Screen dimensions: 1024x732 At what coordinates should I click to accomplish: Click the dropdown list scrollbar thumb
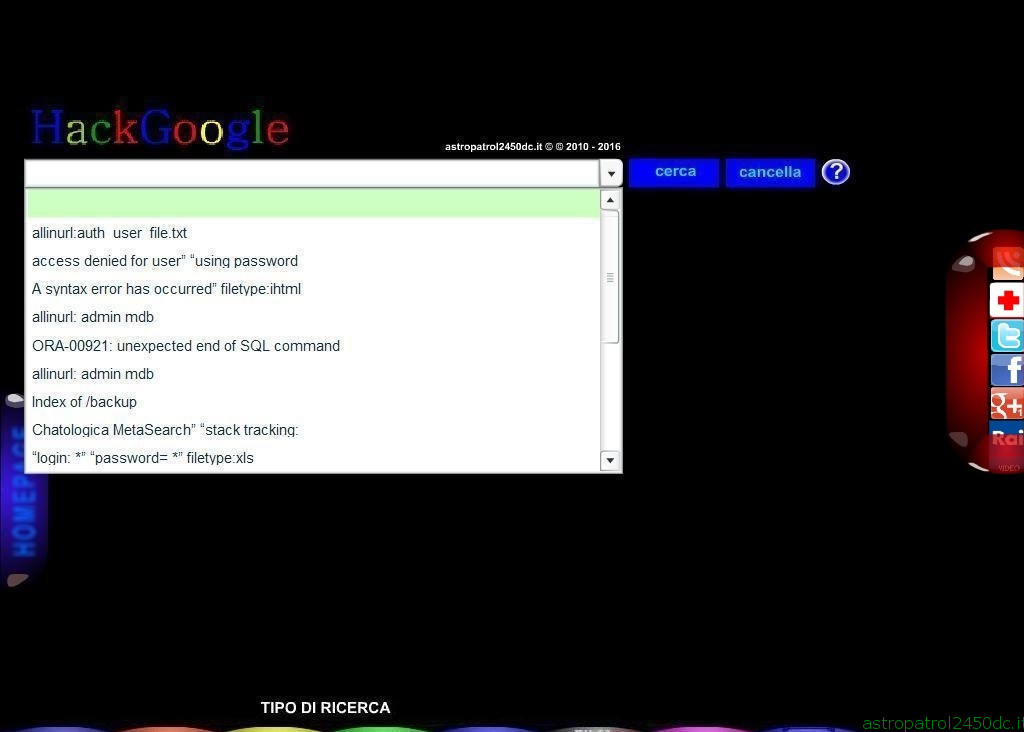[610, 277]
